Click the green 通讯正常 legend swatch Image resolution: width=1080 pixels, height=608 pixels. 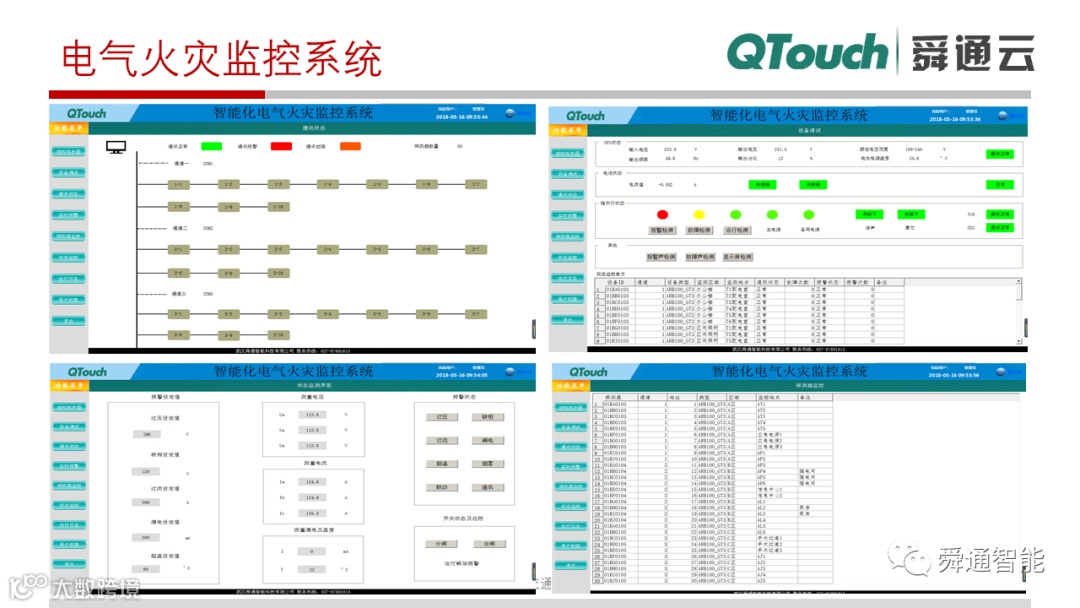[211, 146]
